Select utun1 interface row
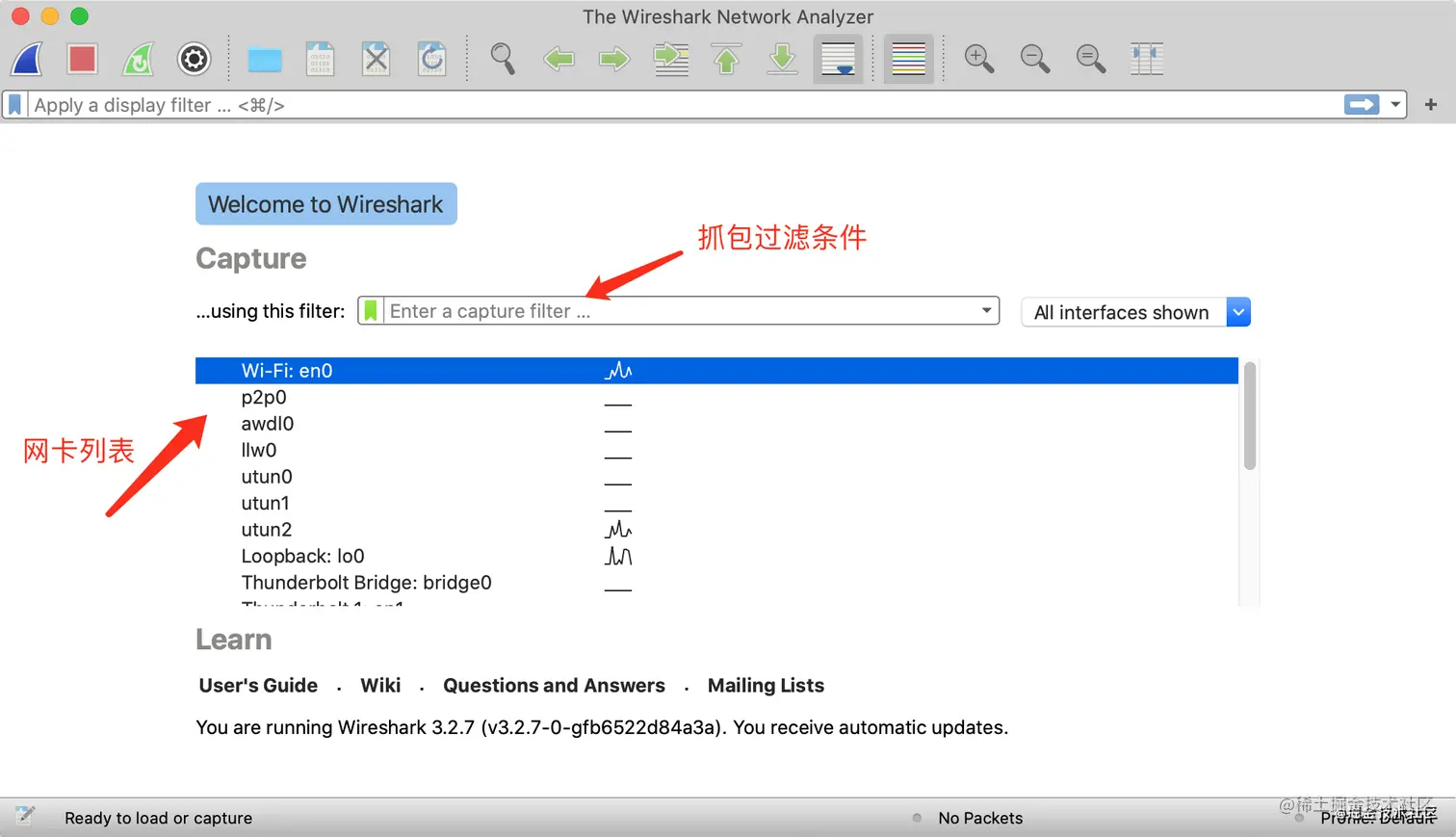 tap(716, 504)
